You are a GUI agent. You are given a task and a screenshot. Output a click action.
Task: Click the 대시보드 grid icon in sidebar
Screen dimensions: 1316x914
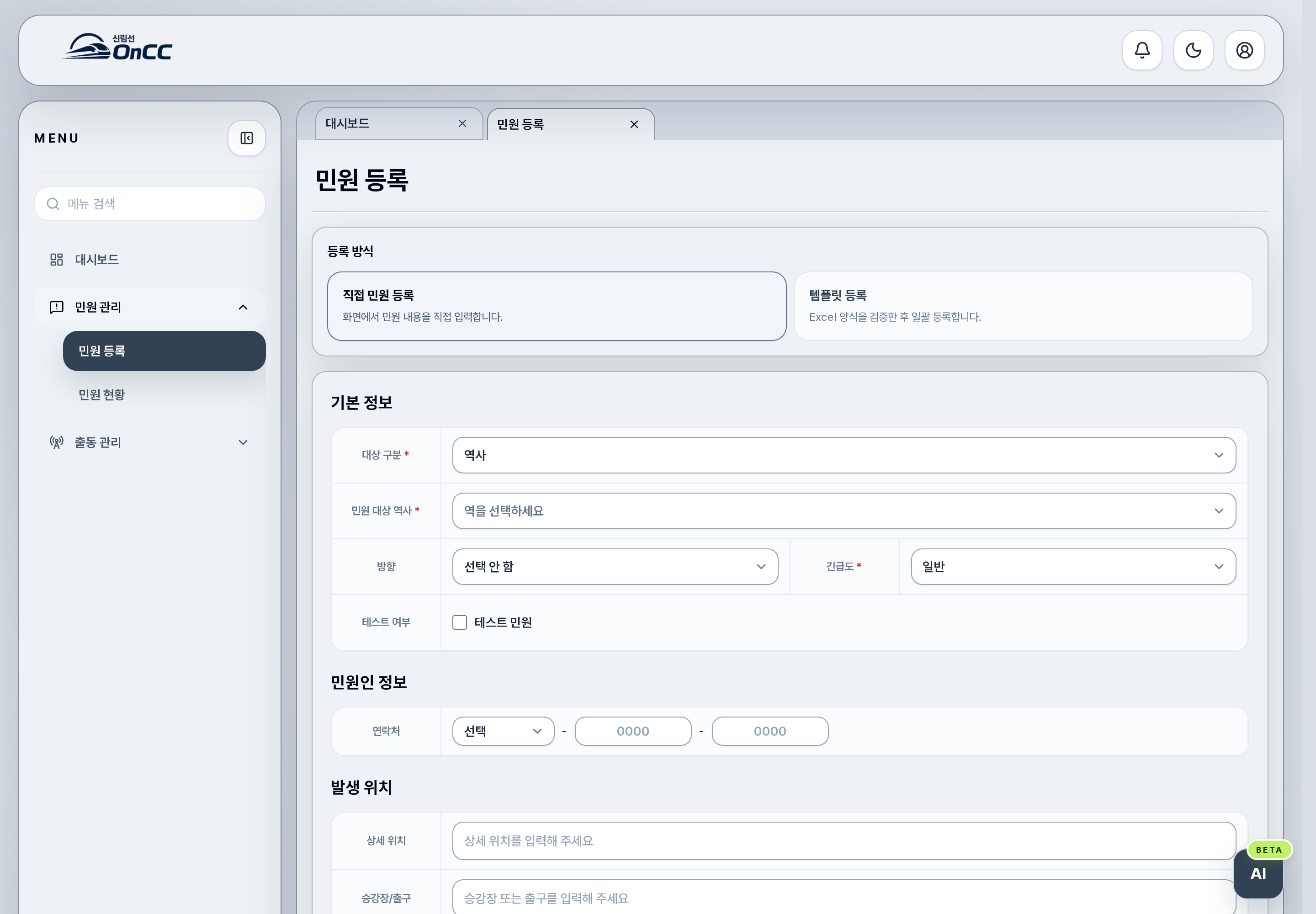click(56, 260)
